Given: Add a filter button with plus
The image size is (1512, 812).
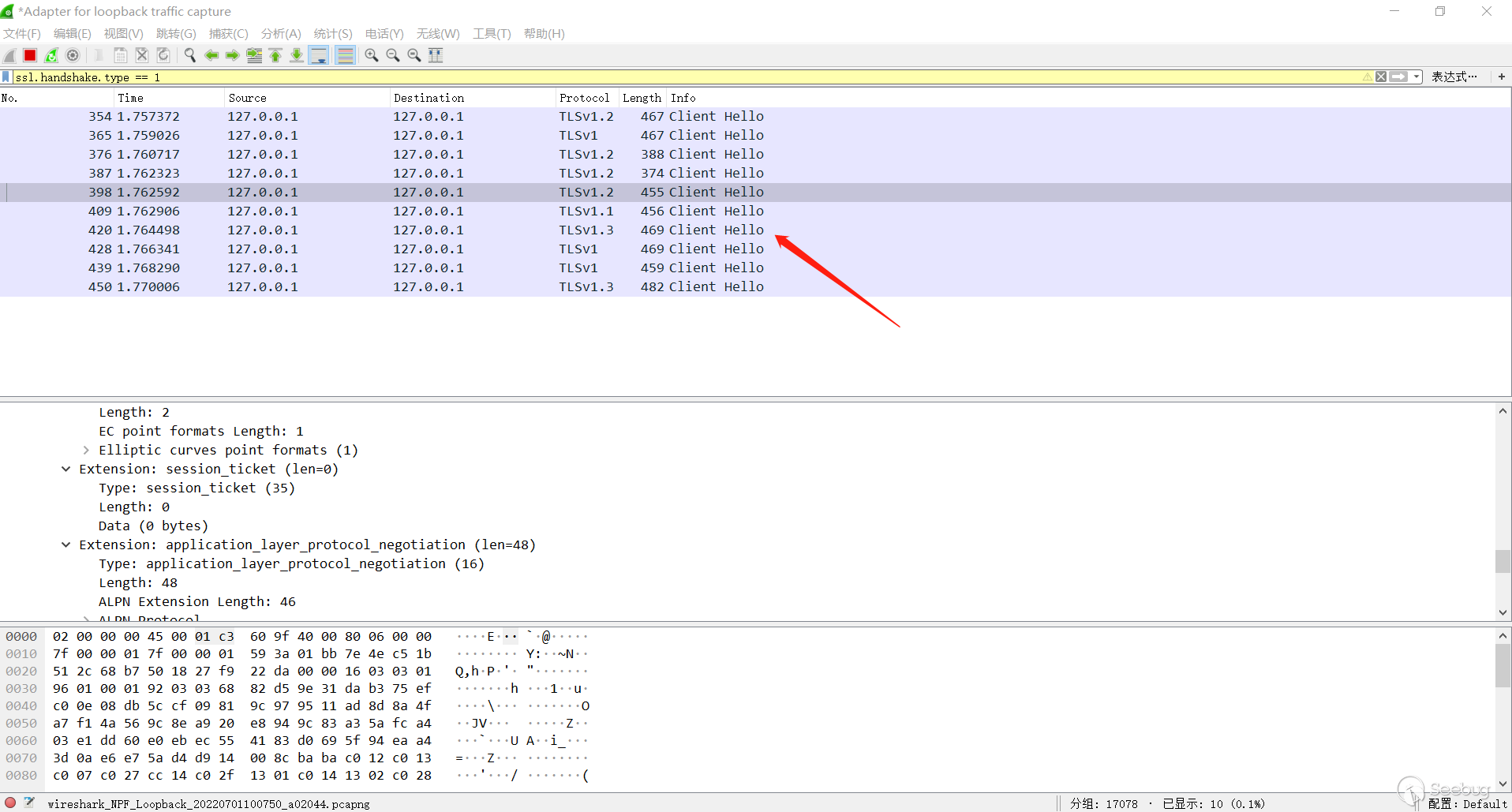Looking at the screenshot, I should click(1501, 77).
